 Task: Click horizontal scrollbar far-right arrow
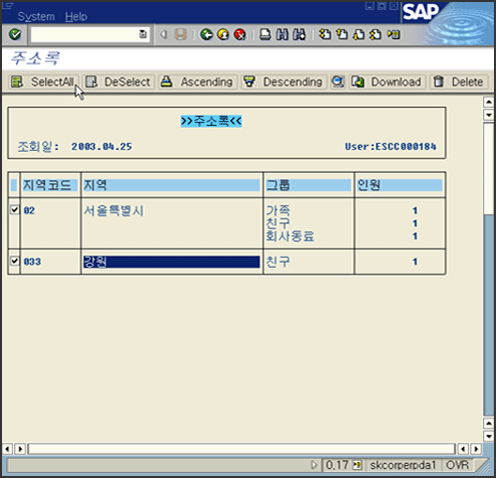pyautogui.click(x=476, y=449)
